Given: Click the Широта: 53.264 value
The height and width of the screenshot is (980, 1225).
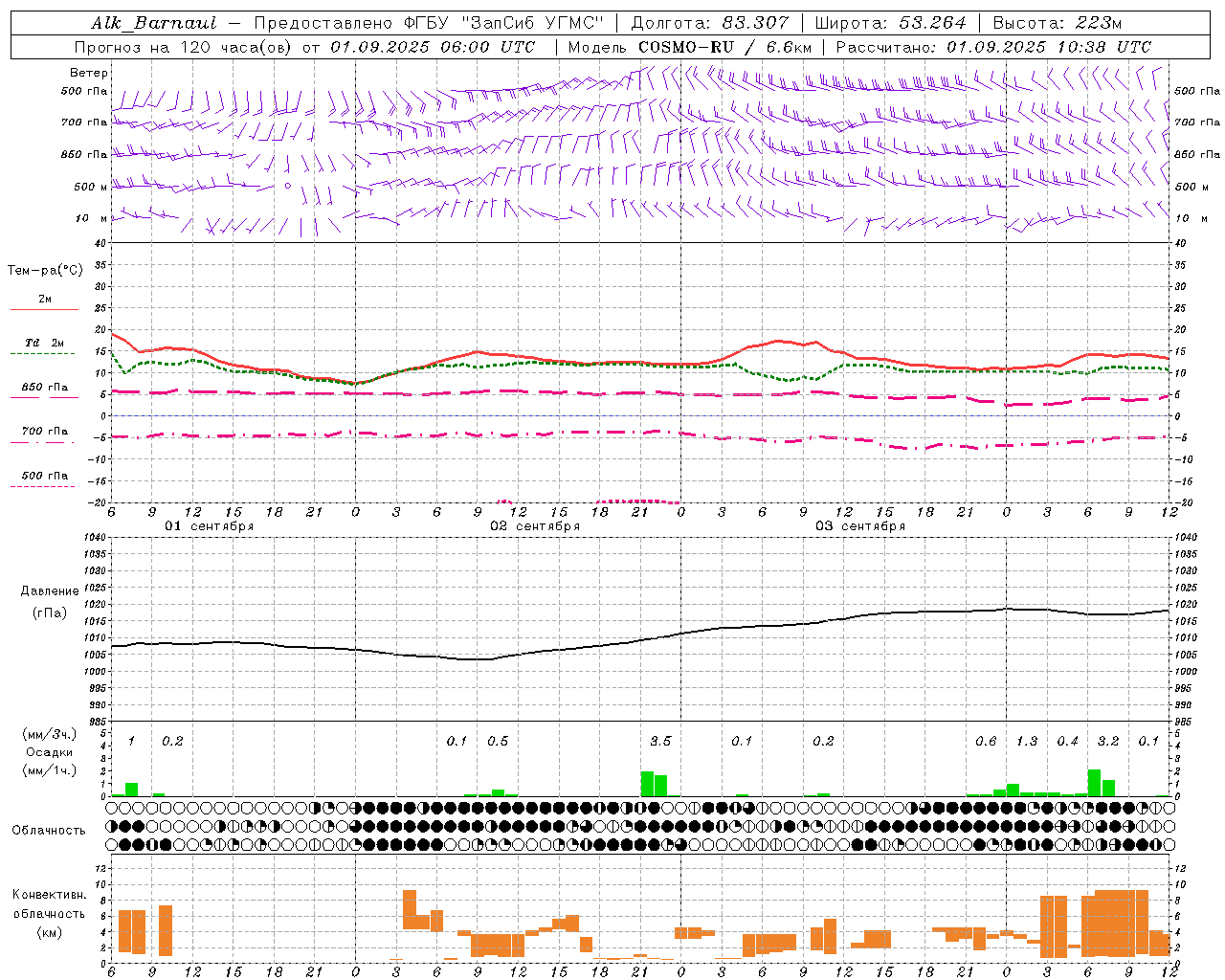Looking at the screenshot, I should point(890,23).
